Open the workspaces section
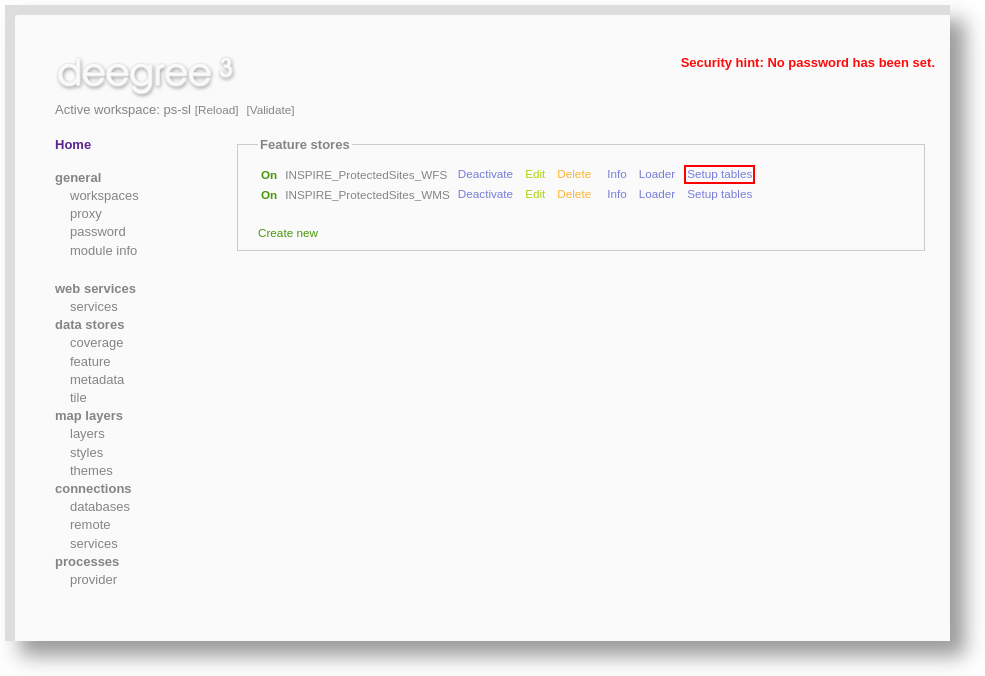 [104, 195]
